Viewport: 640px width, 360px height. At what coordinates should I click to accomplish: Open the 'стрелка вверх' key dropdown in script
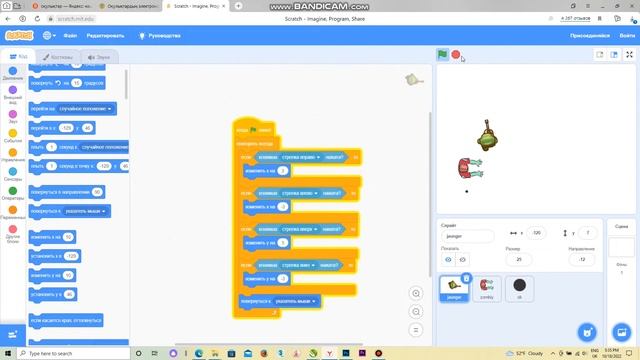click(300, 229)
